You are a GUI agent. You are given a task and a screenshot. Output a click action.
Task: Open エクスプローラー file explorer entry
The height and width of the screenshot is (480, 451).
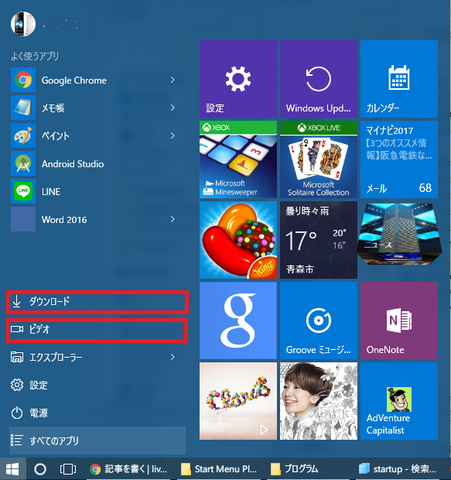pos(97,357)
